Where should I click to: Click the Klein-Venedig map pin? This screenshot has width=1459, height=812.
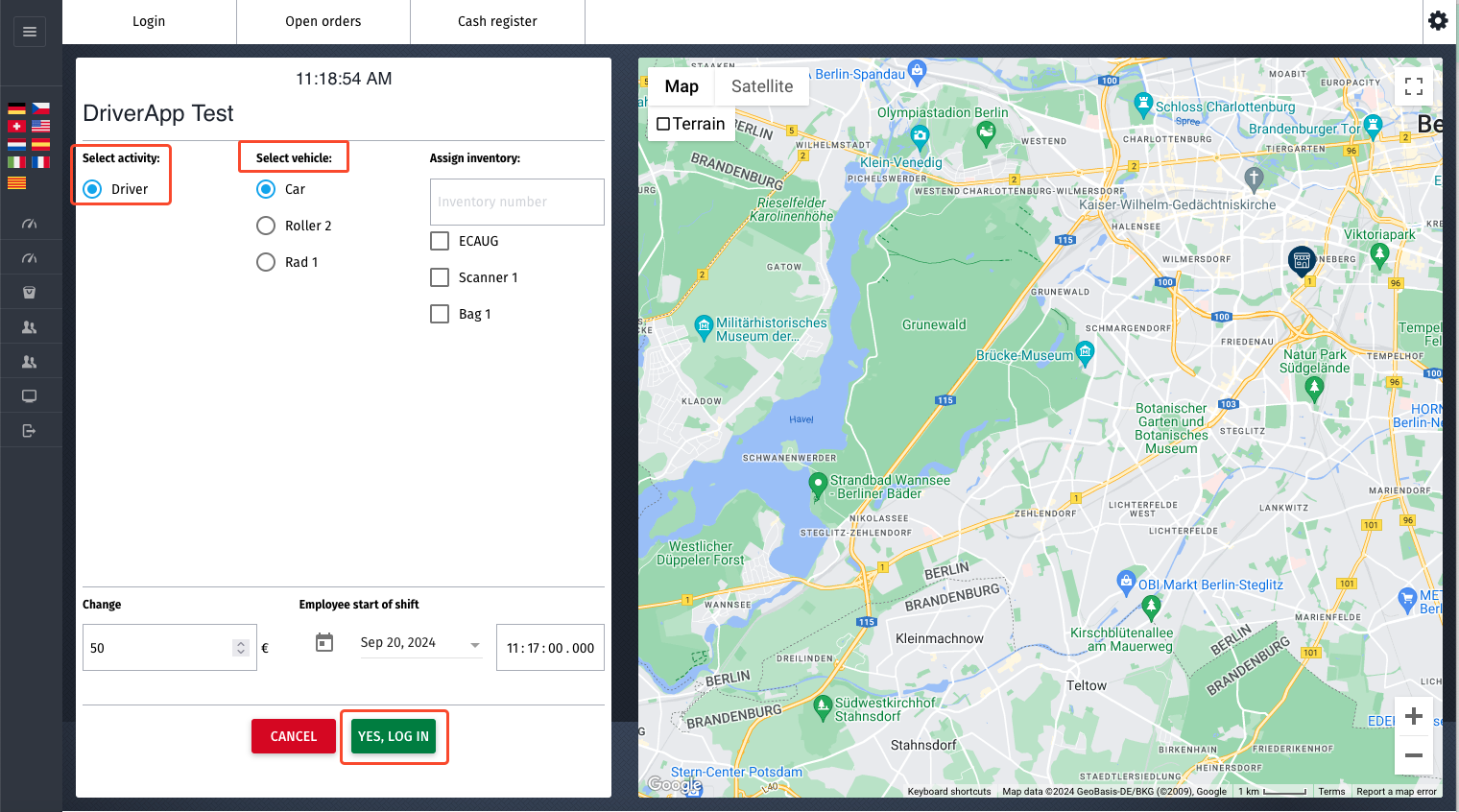click(921, 136)
